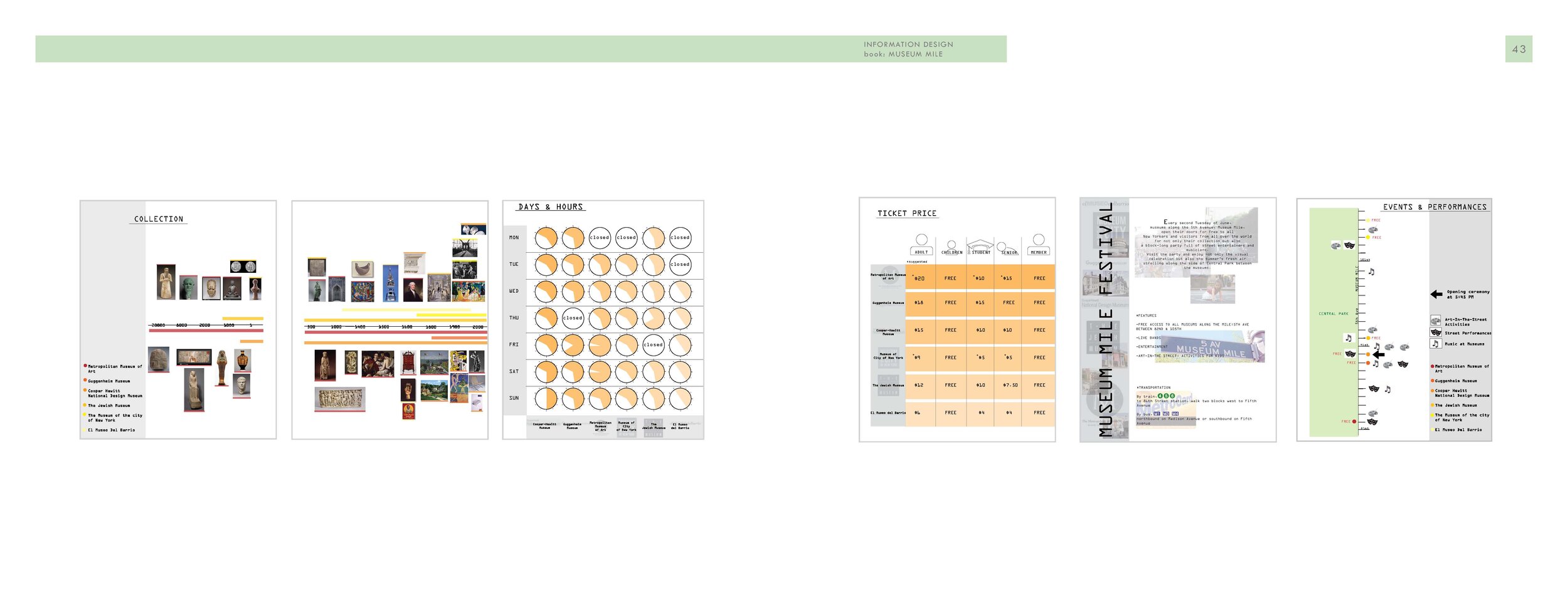This screenshot has width=1568, height=604.
Task: Click the '$20' adult price for Metropolitan Museum
Action: point(919,278)
